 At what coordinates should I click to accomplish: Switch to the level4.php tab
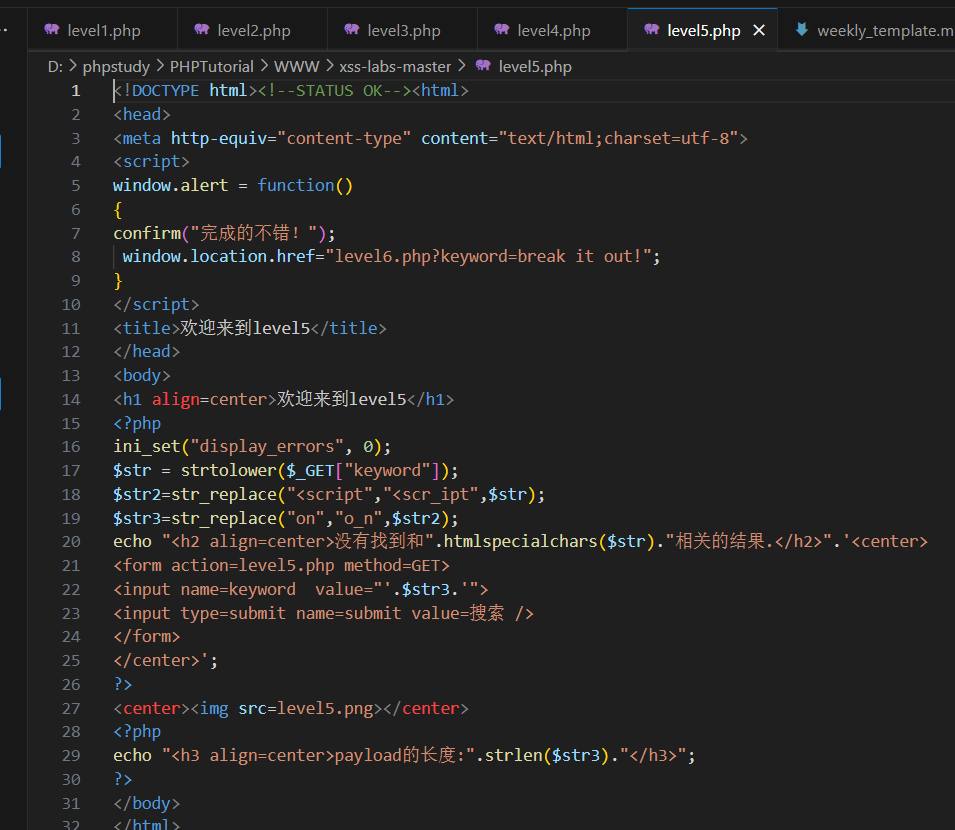coord(552,30)
